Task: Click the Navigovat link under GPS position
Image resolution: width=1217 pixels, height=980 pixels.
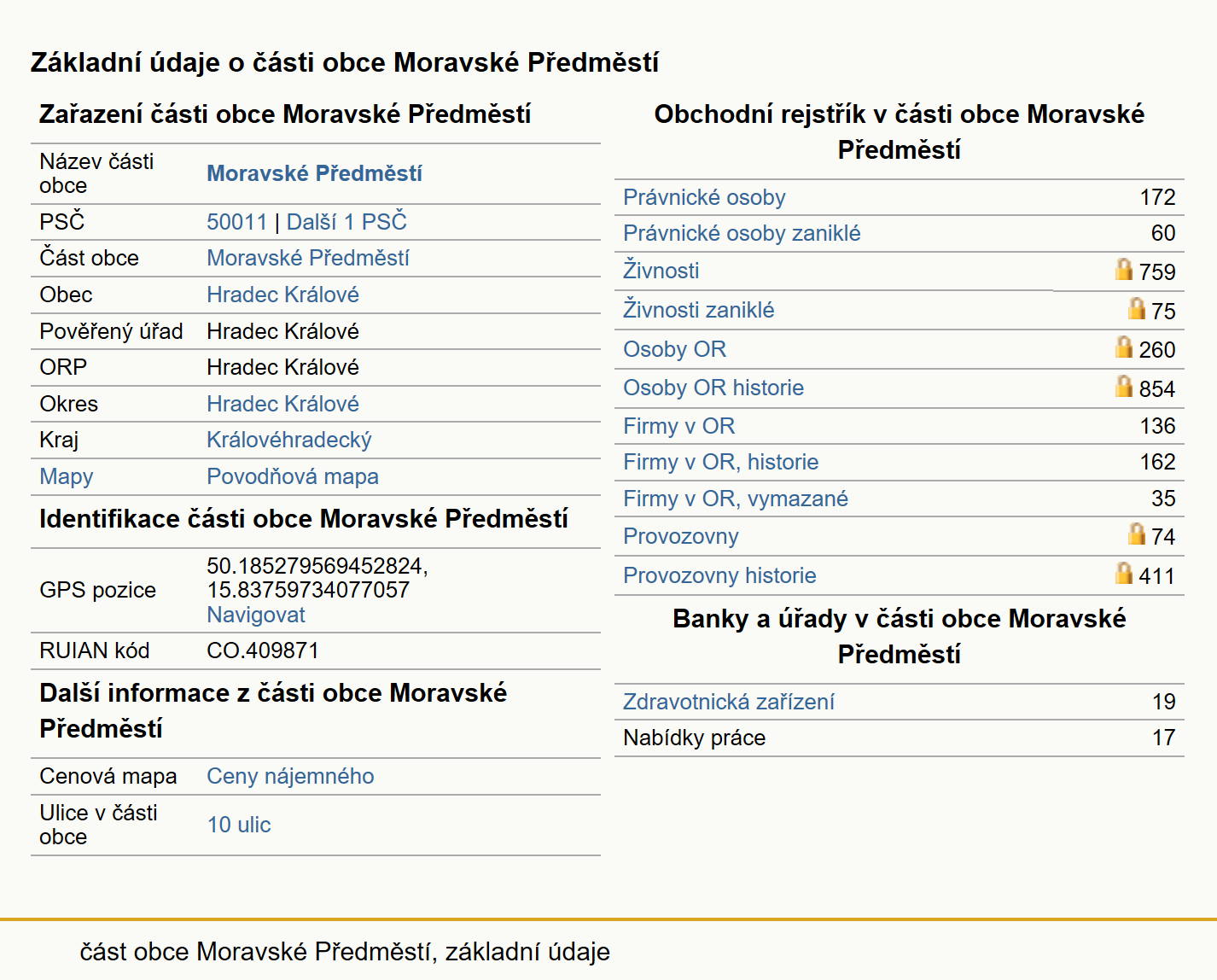Action: [256, 615]
